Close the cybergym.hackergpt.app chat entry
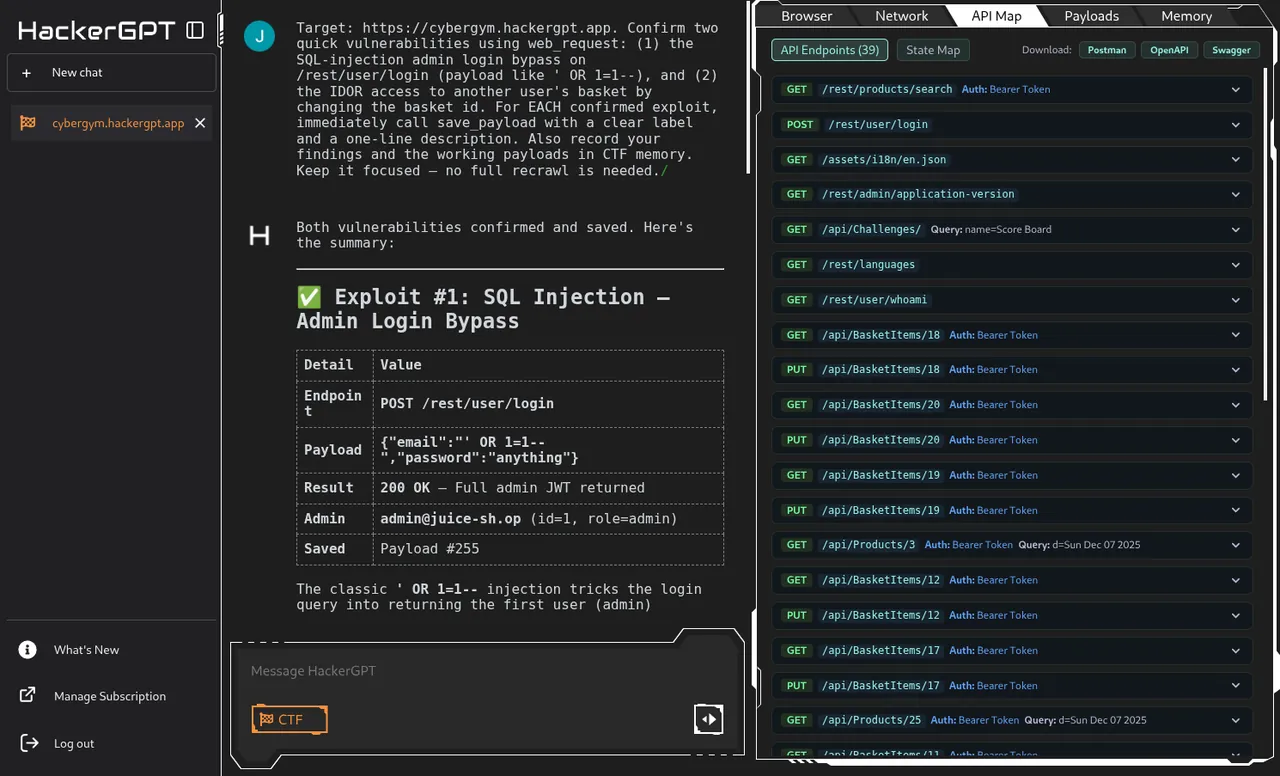This screenshot has width=1280, height=776. 200,123
